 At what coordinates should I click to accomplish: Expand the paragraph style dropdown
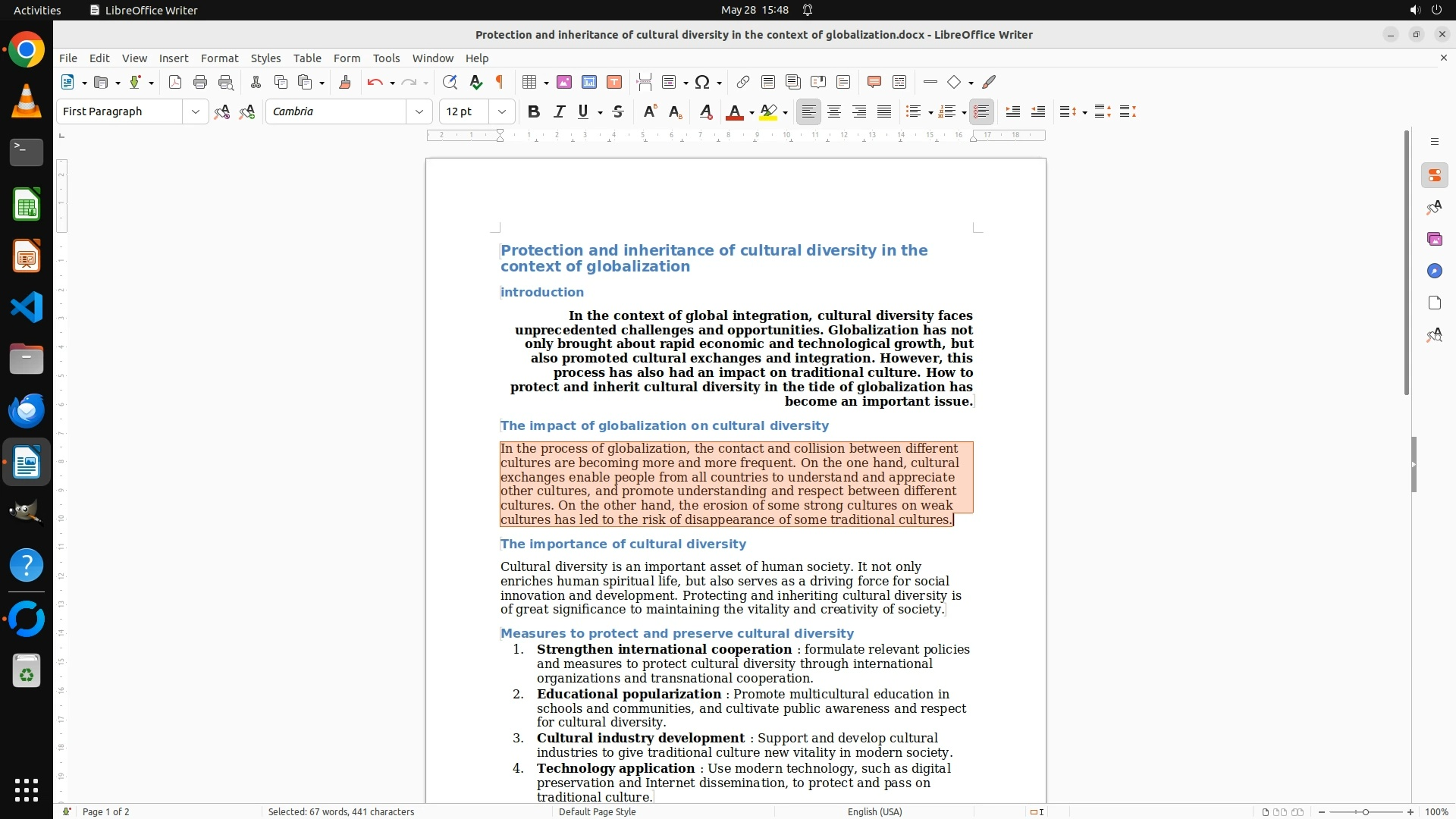pos(195,111)
